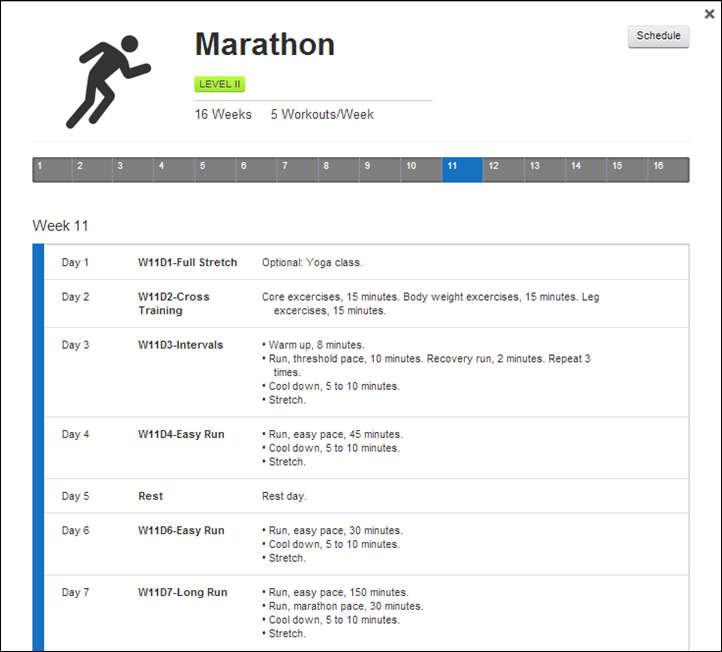Click the 'Day 6' label
The image size is (722, 652).
coord(76,530)
